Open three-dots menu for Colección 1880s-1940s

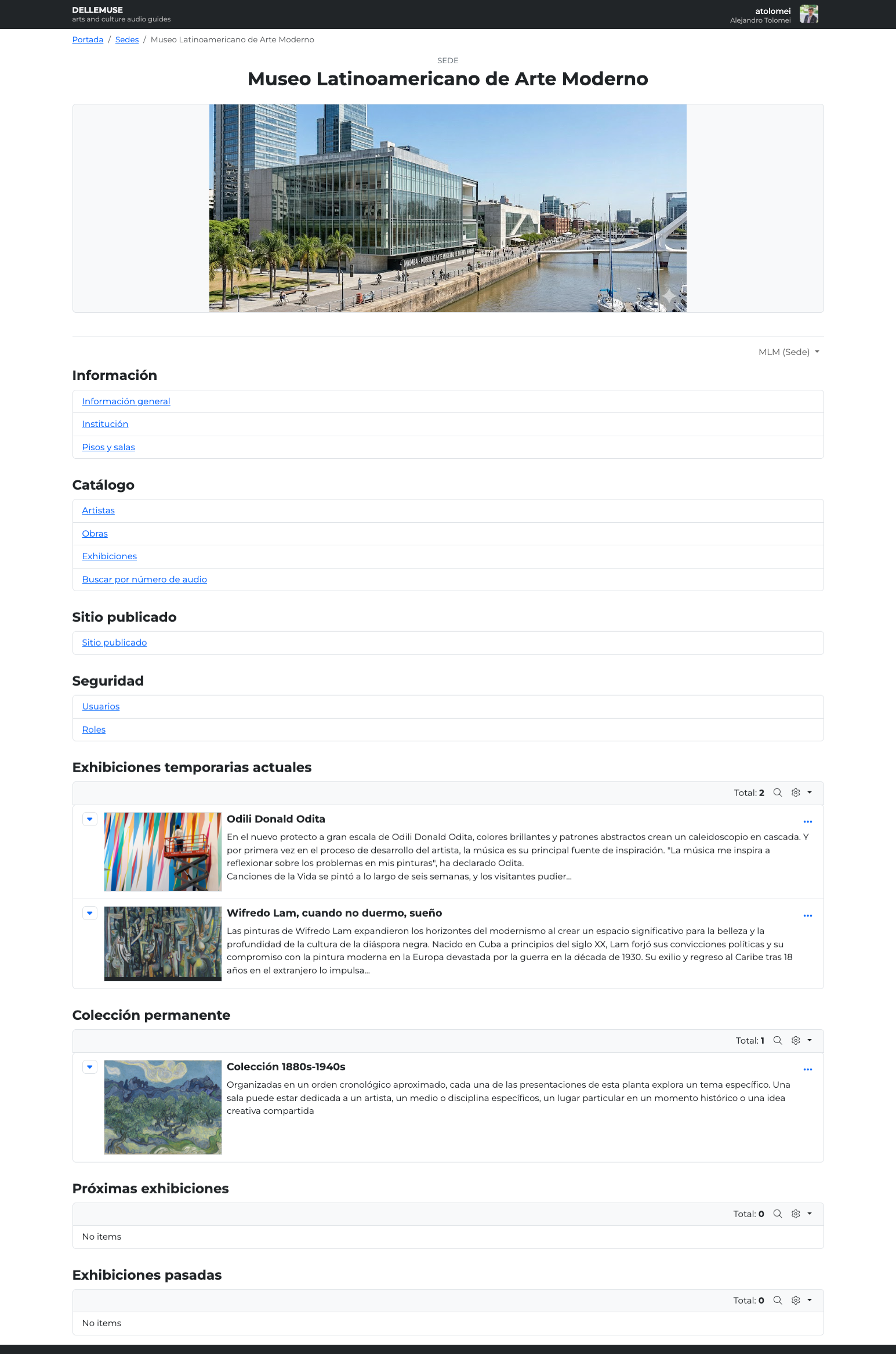point(807,1069)
